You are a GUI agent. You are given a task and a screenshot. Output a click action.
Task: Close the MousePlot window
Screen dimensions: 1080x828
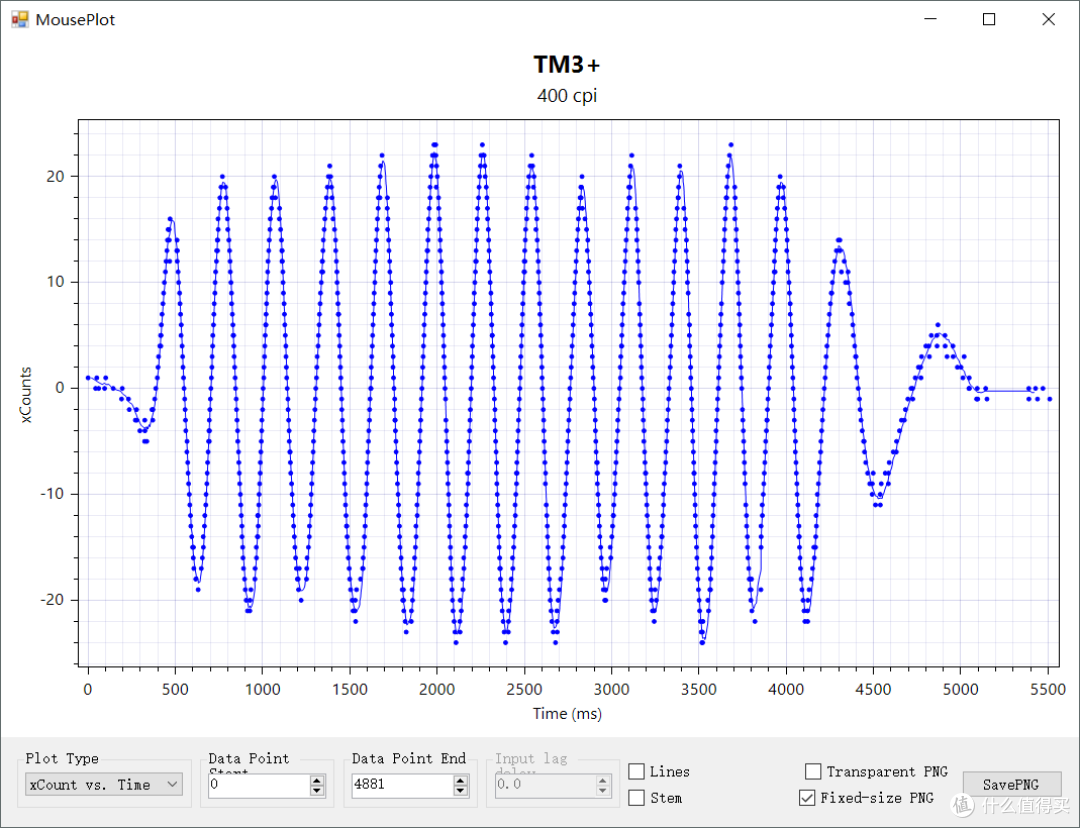(1048, 19)
